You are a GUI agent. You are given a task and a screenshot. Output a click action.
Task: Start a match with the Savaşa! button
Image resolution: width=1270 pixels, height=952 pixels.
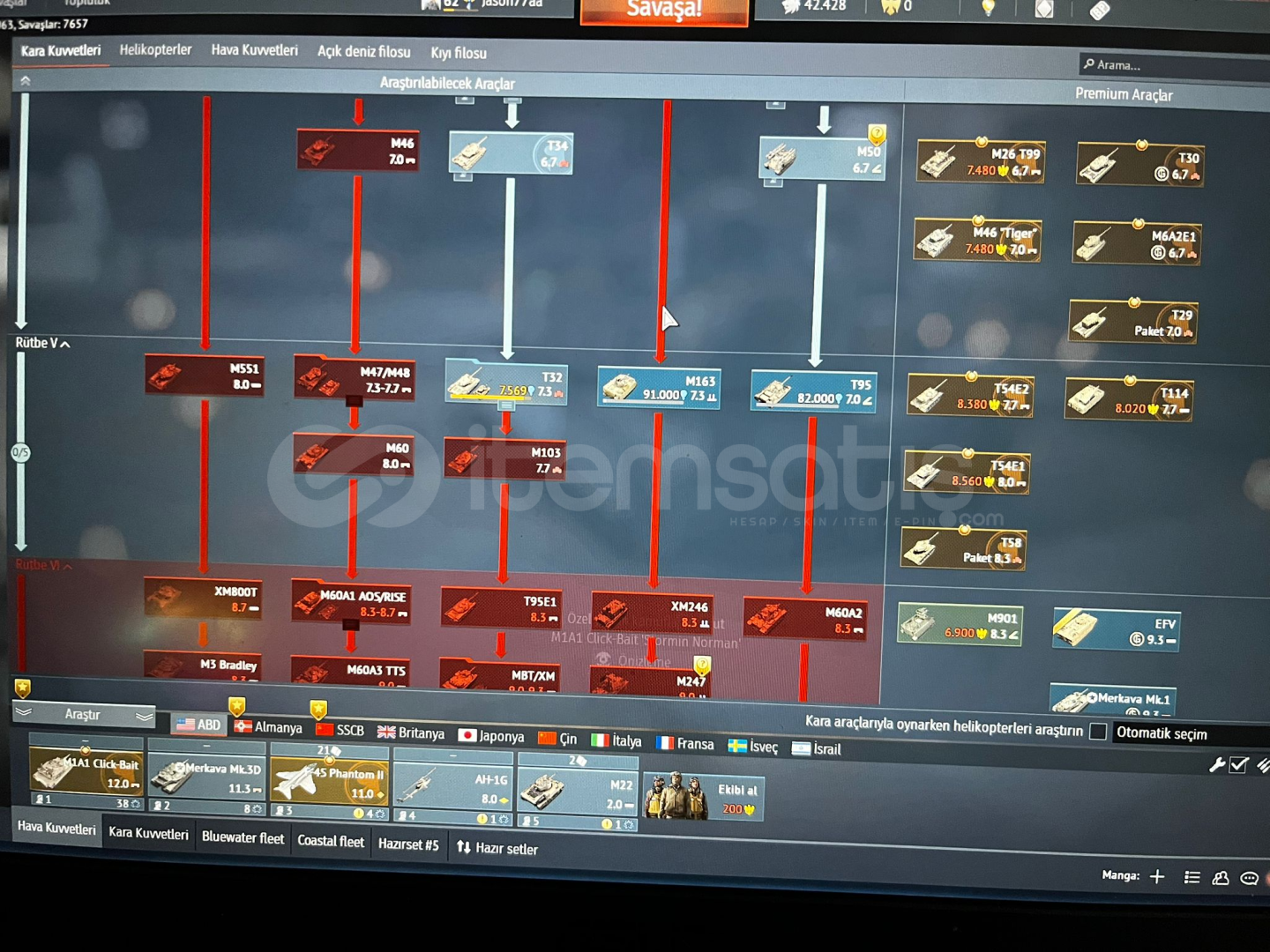tap(664, 11)
